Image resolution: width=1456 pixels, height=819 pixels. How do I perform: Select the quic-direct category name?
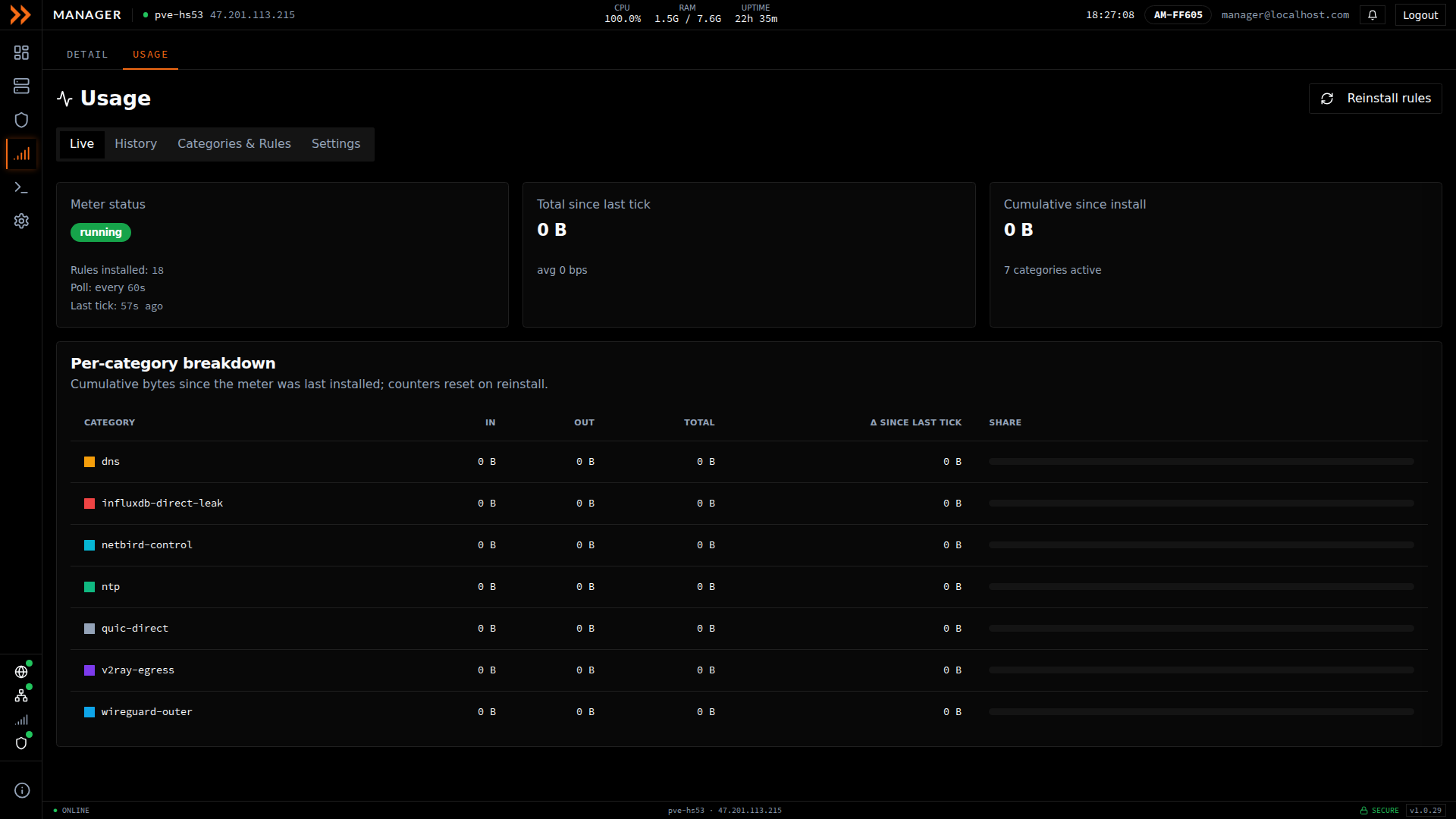point(135,629)
